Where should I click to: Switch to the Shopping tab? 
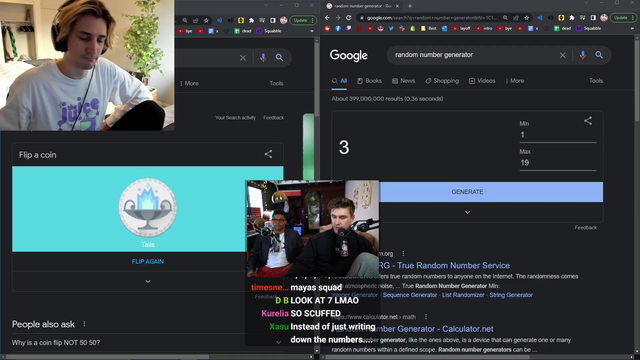point(442,81)
